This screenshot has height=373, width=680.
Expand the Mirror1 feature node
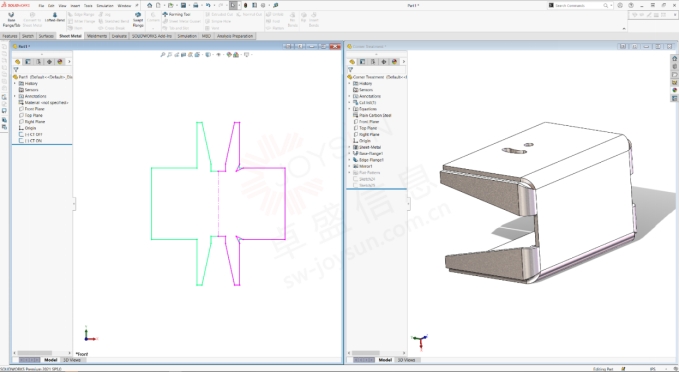point(350,166)
